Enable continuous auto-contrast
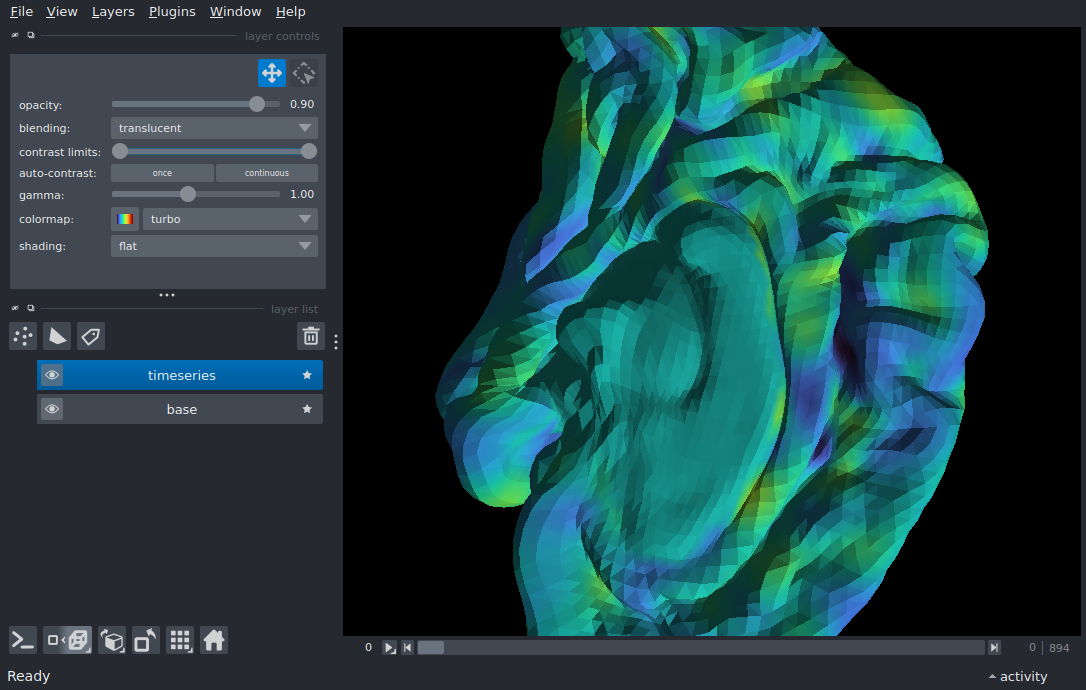The image size is (1086, 690). pos(267,173)
